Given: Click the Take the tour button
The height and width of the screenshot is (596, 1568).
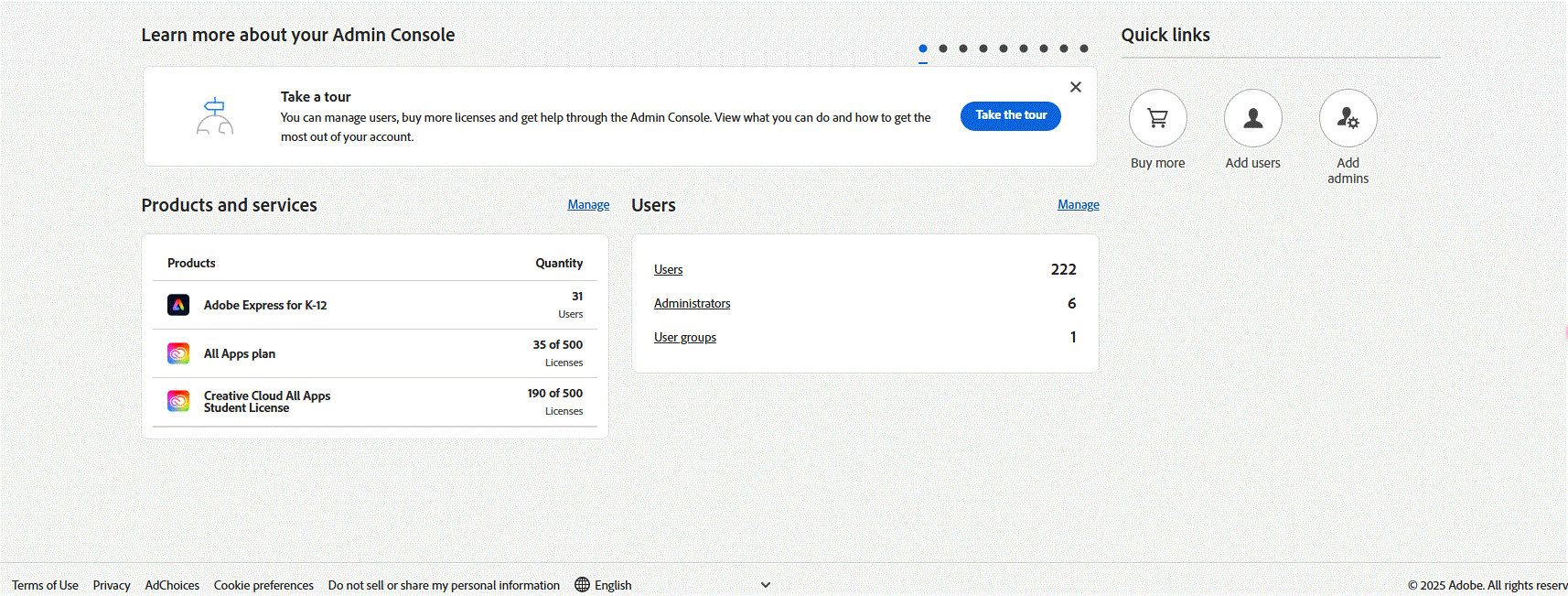Looking at the screenshot, I should pos(1011,115).
